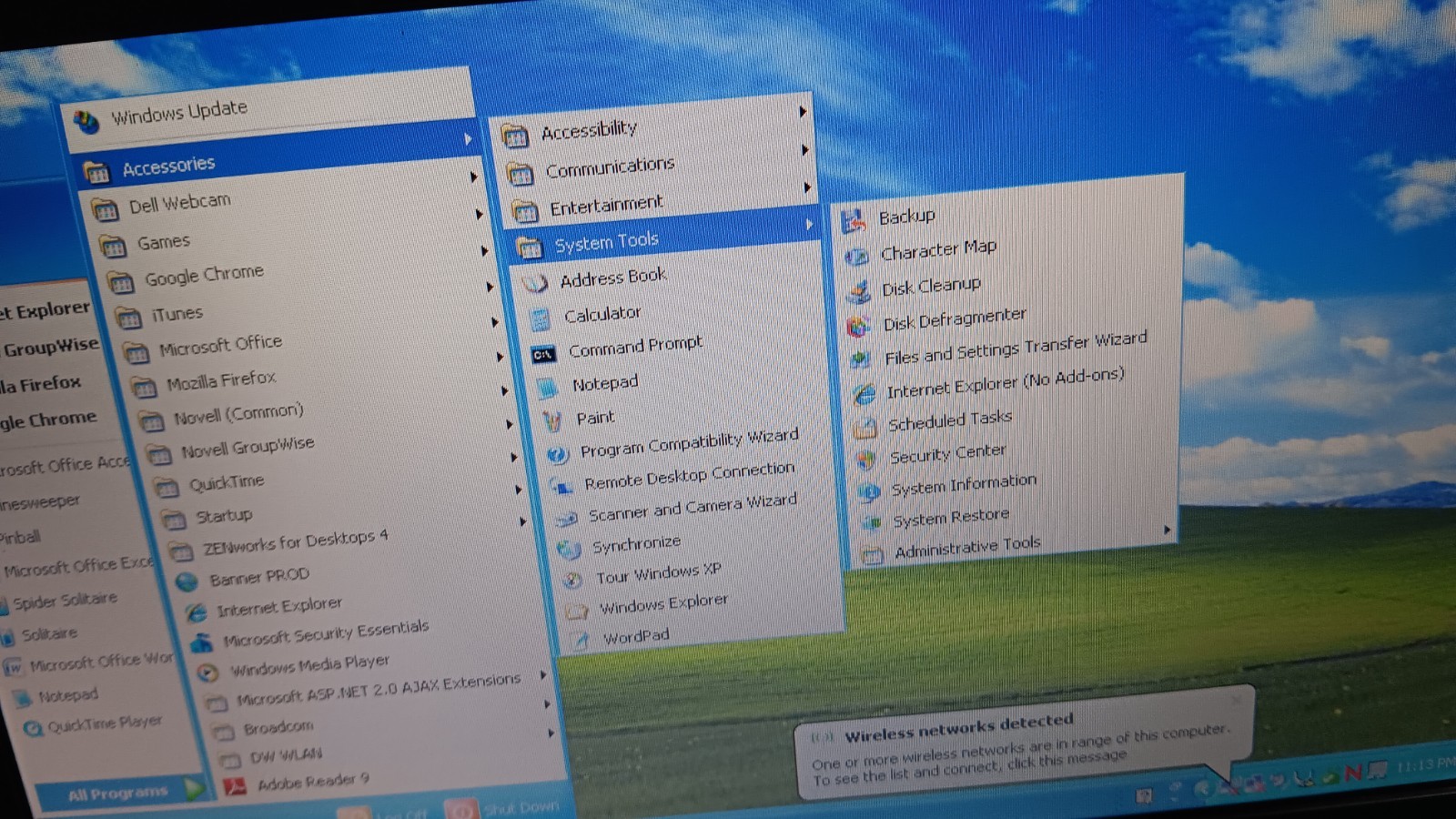
Task: Open Address Book icon in Accessories
Action: [x=535, y=283]
